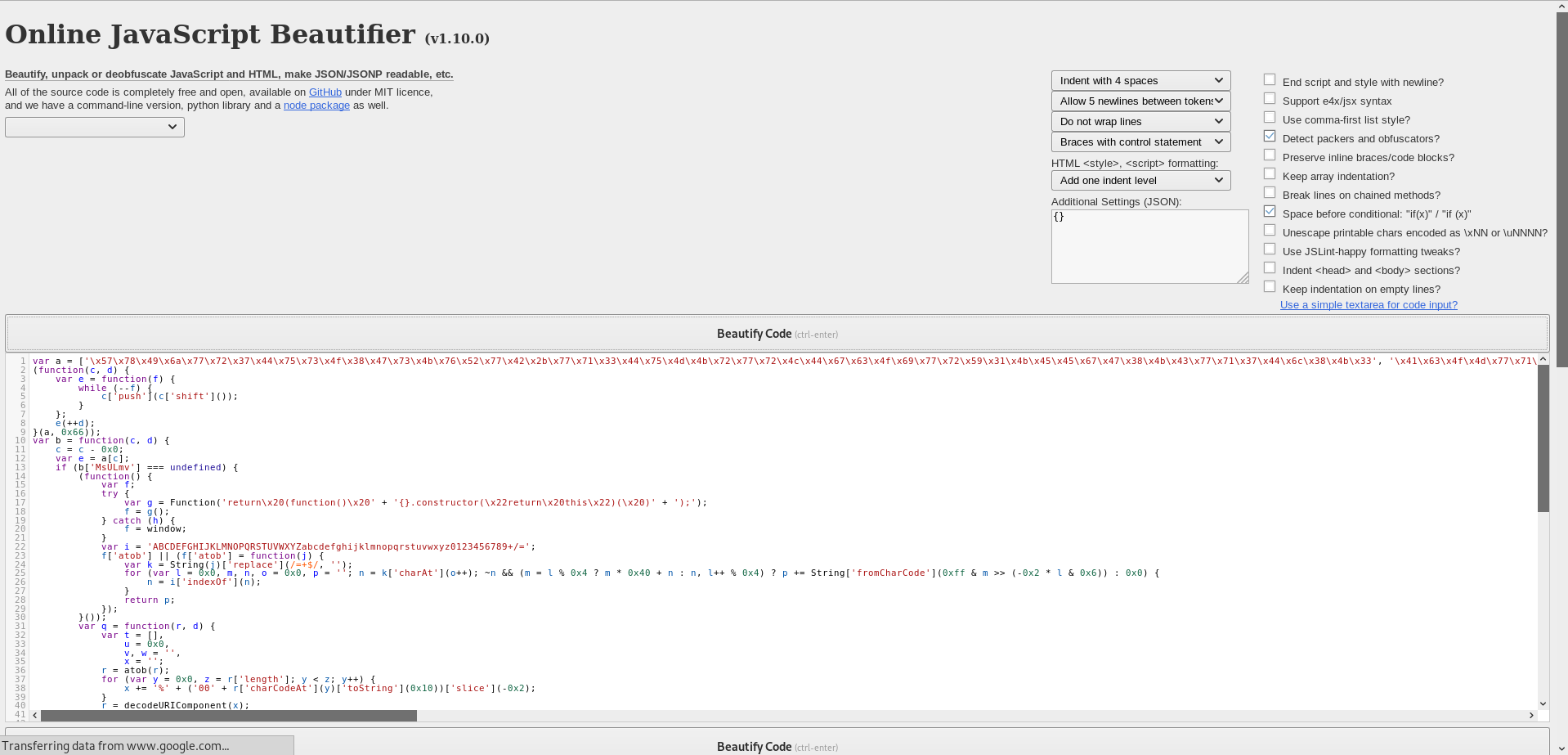The width and height of the screenshot is (1568, 755).
Task: Disable Detect packers and obfuscators
Action: tap(1270, 137)
